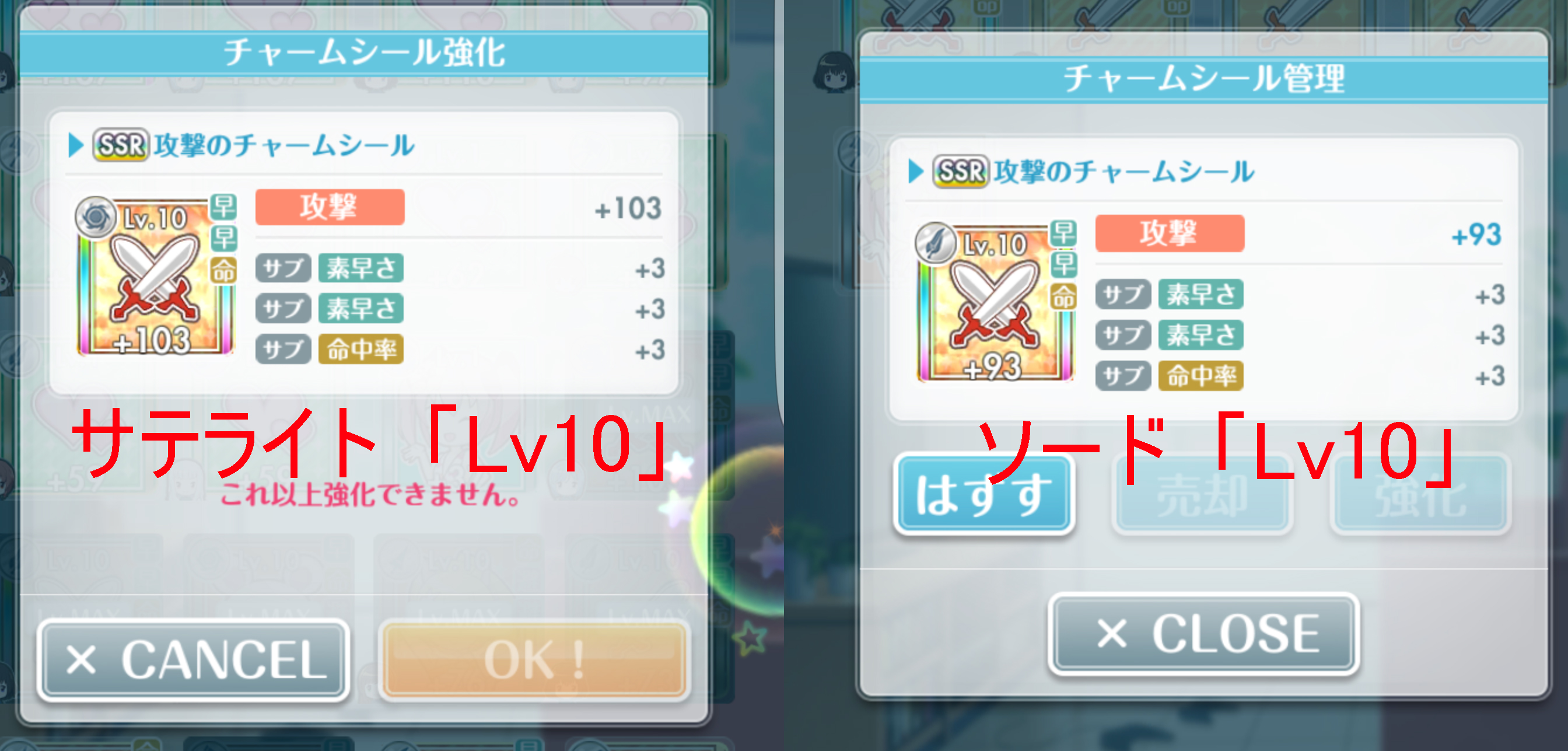Click the satellite emblem icon on +103 seal
Screen dimensions: 1568x751
click(96, 216)
